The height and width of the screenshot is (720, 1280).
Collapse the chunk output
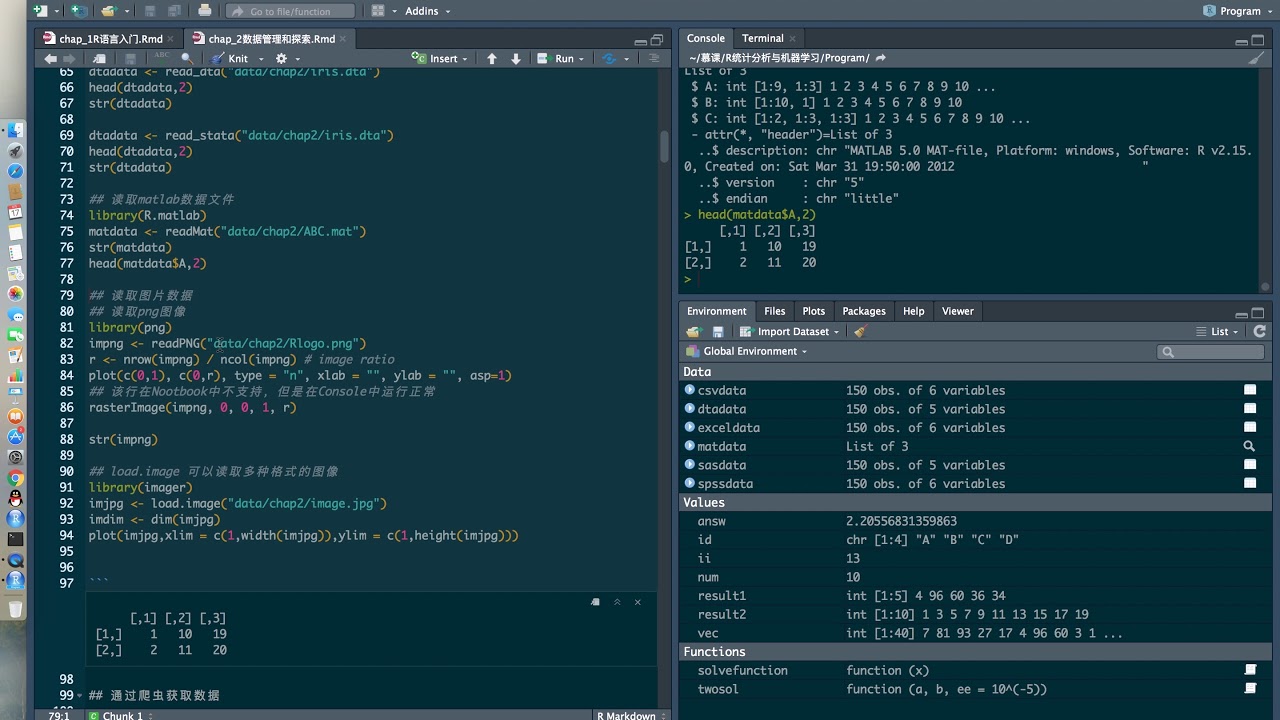pyautogui.click(x=617, y=602)
